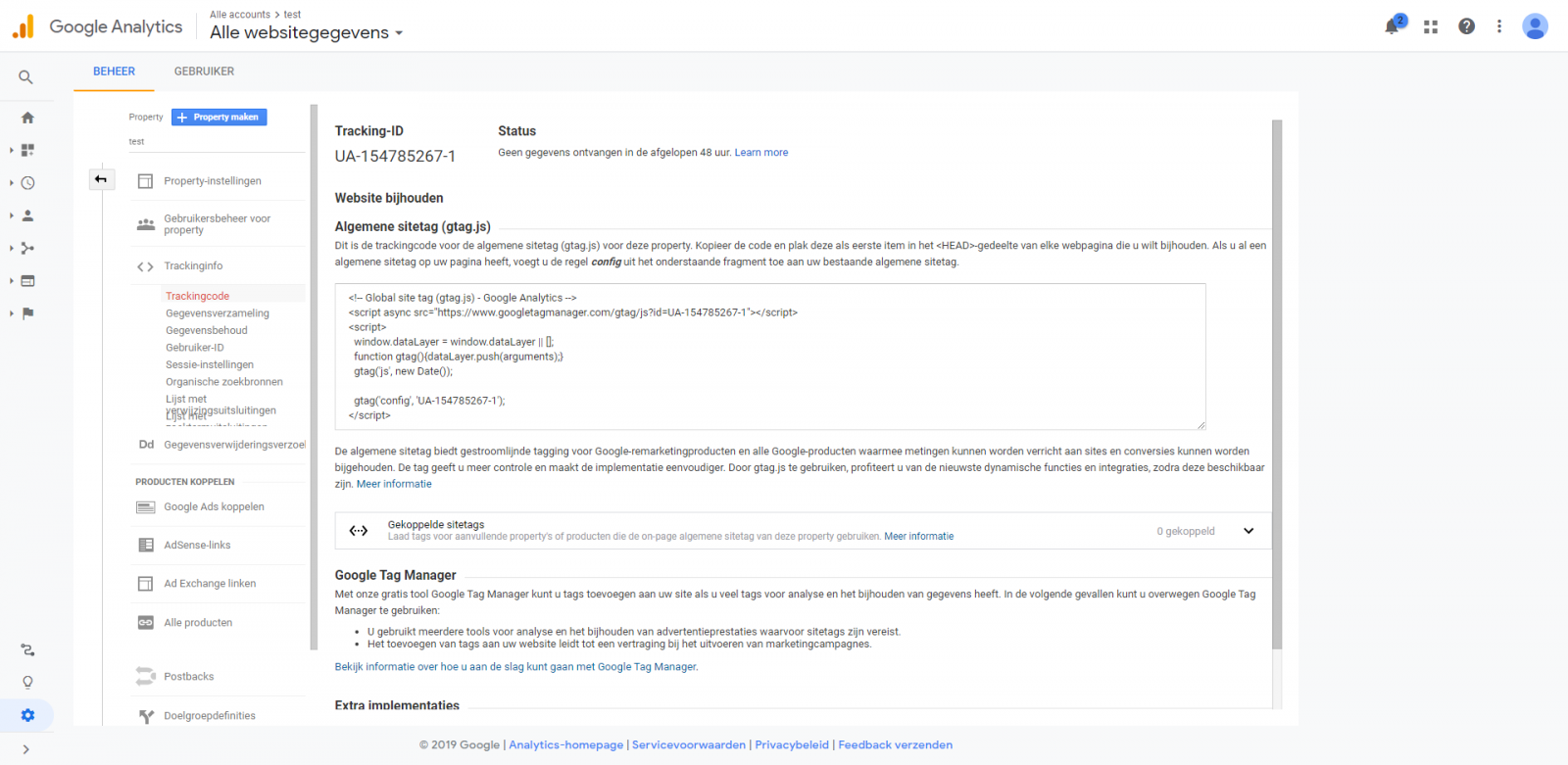The height and width of the screenshot is (765, 1568).
Task: Open the Customization dashboard icon
Action: point(27,150)
